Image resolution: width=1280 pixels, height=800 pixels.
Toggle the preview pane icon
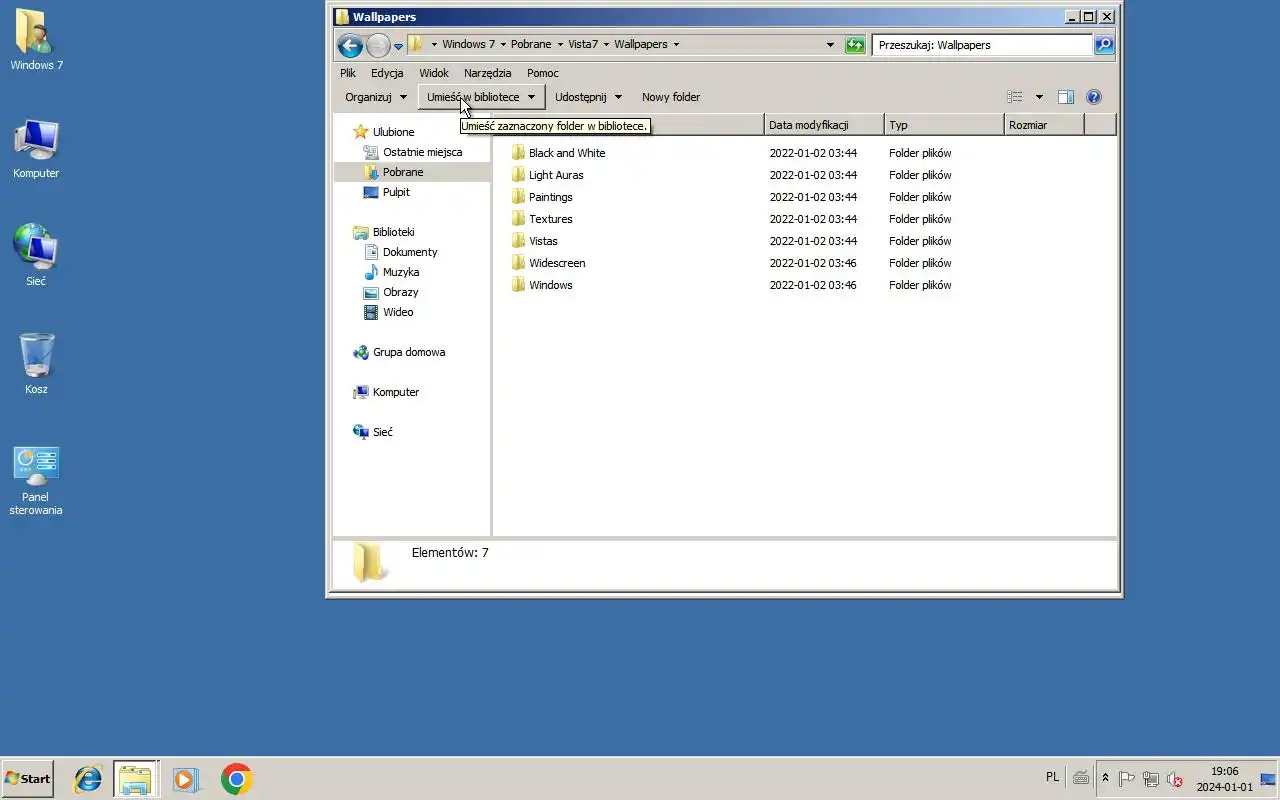pos(1066,97)
